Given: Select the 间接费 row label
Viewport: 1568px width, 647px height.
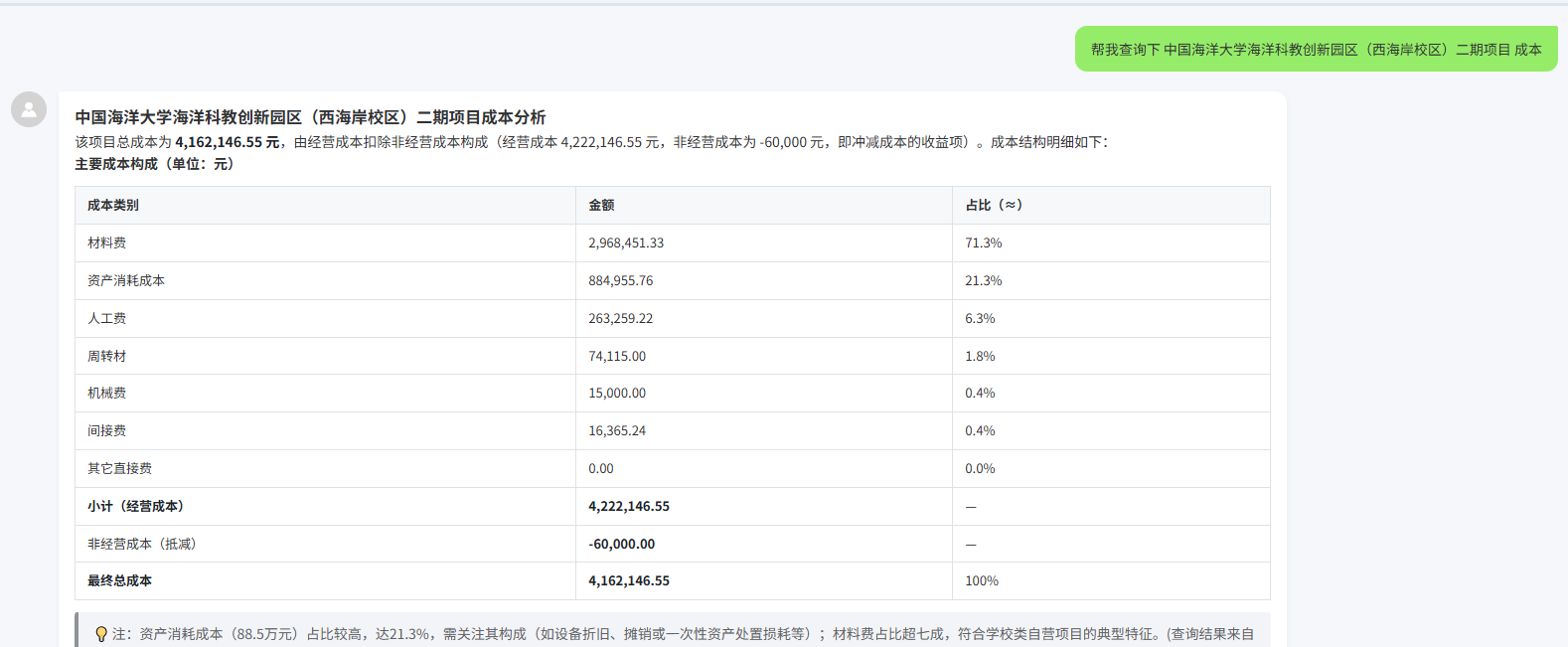Looking at the screenshot, I should pyautogui.click(x=107, y=430).
